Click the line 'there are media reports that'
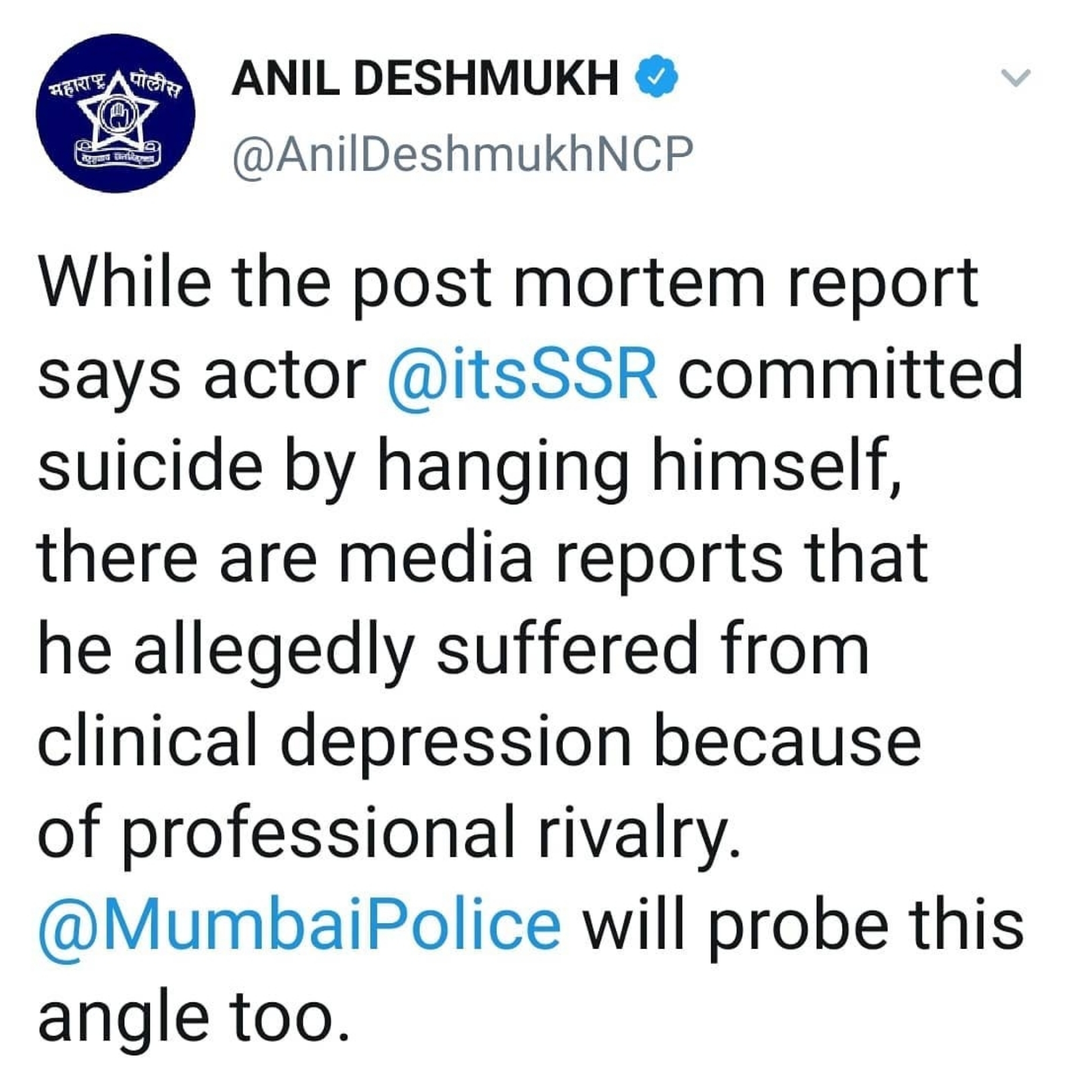The width and height of the screenshot is (1092, 1092). 482,558
